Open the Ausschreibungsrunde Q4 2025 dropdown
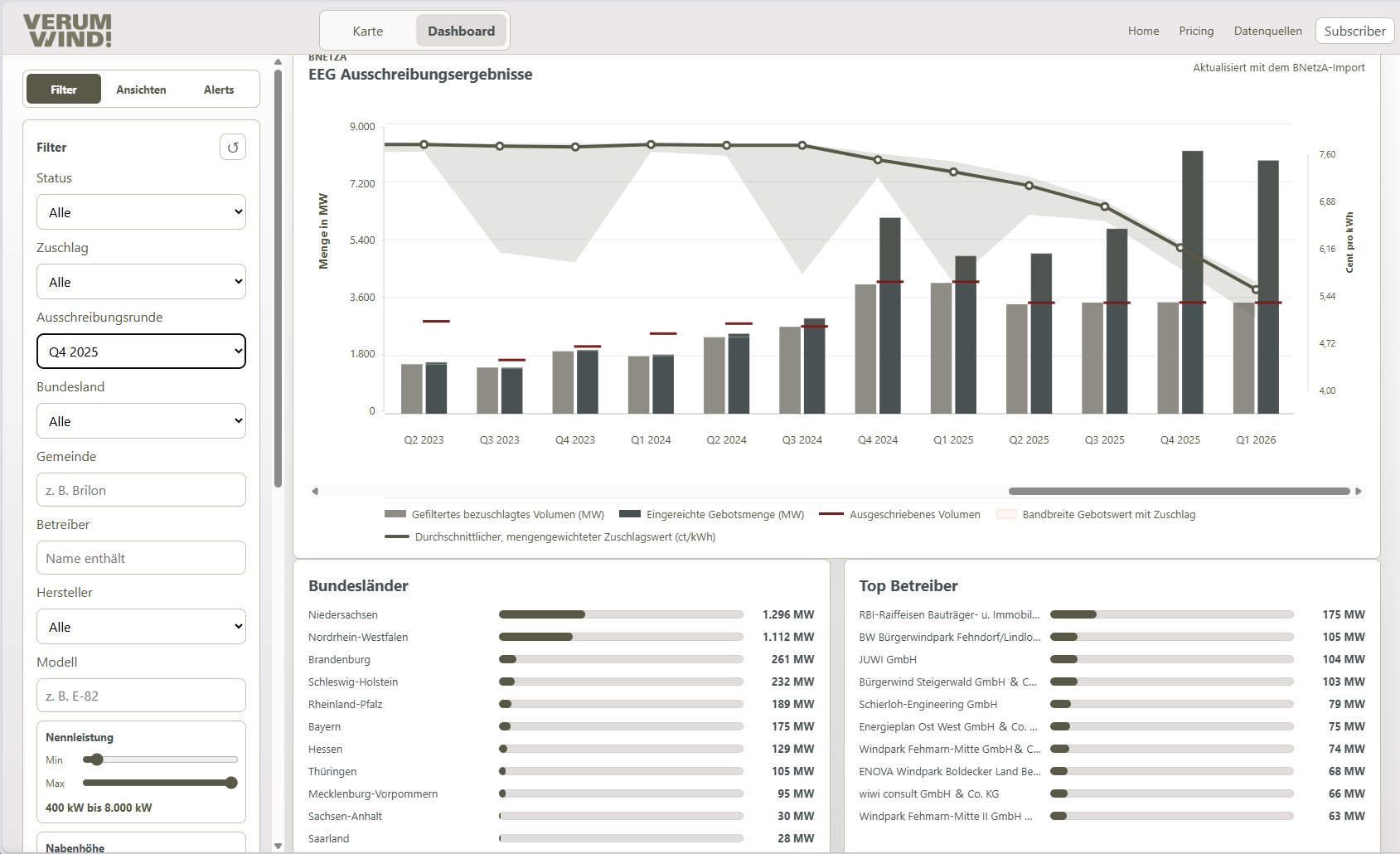The width and height of the screenshot is (1400, 854). point(141,352)
